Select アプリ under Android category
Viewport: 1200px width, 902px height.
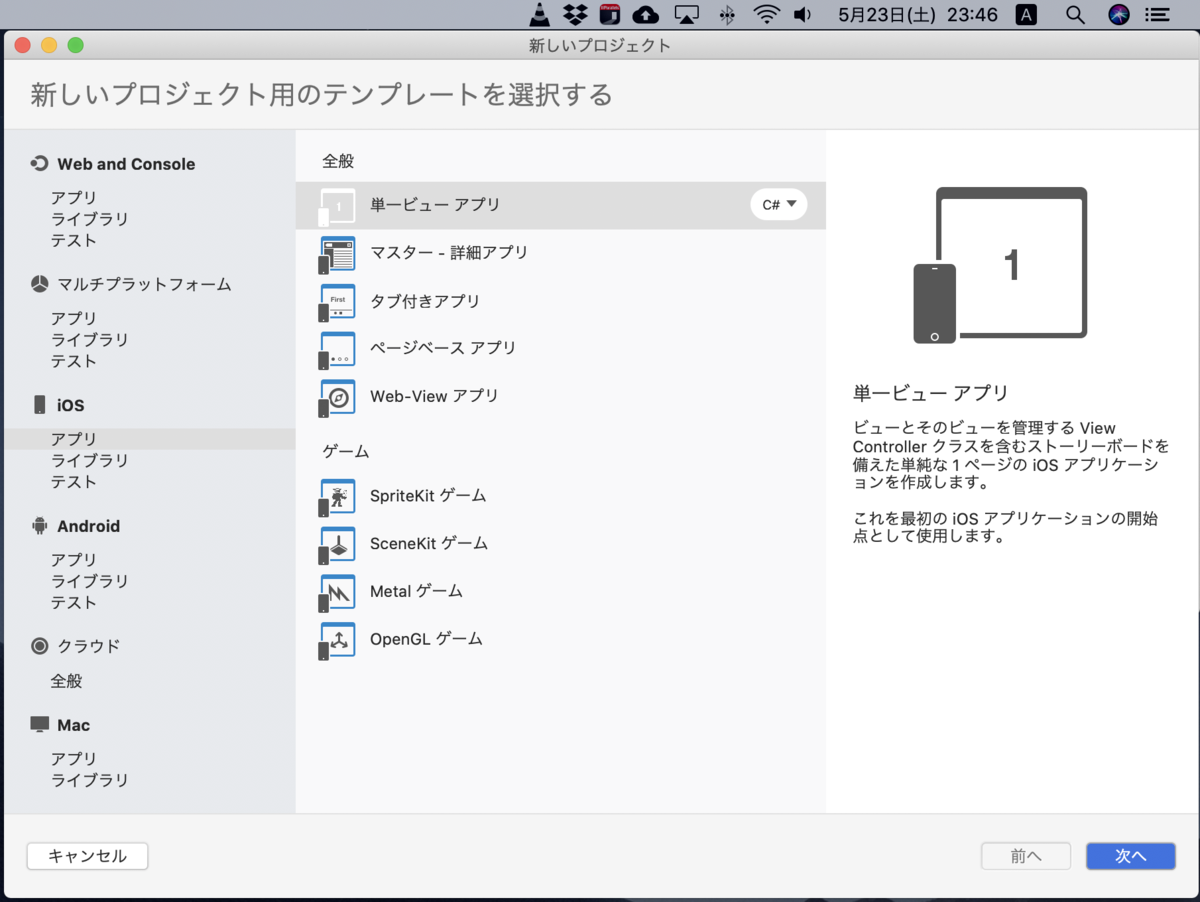[x=74, y=559]
